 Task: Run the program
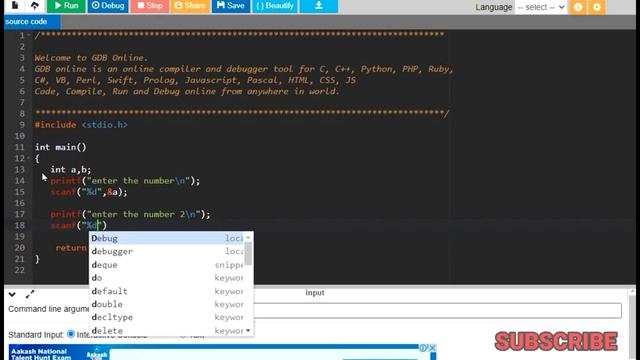click(x=66, y=6)
